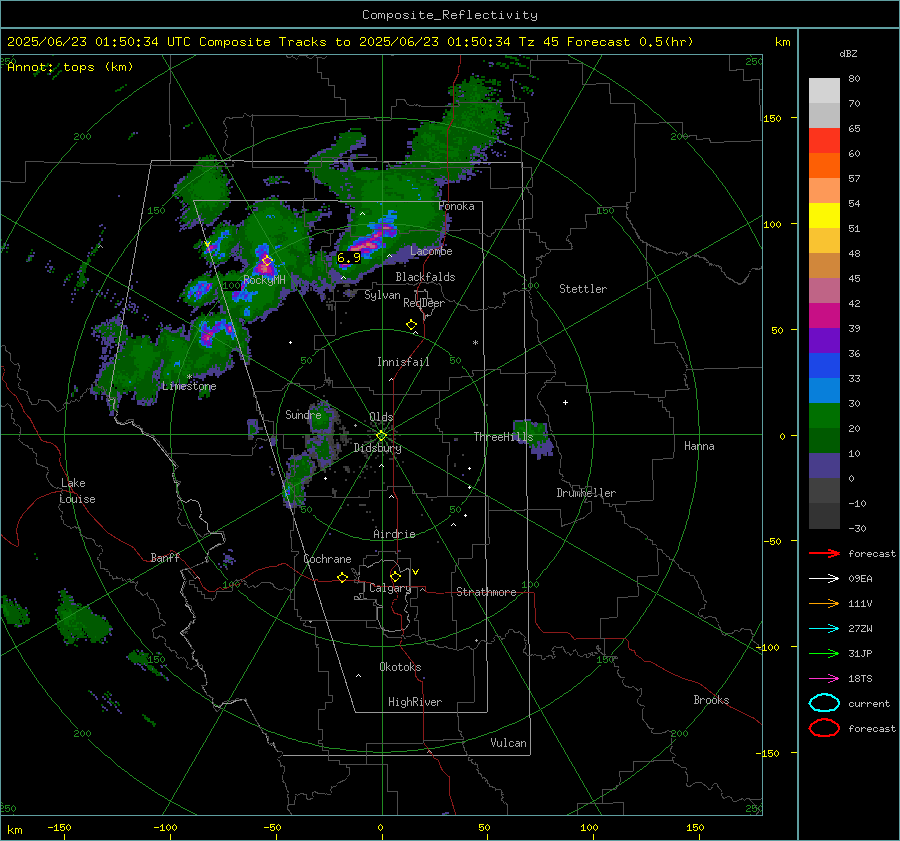Click the Airdrie city label
The image size is (900, 841).
click(x=394, y=534)
